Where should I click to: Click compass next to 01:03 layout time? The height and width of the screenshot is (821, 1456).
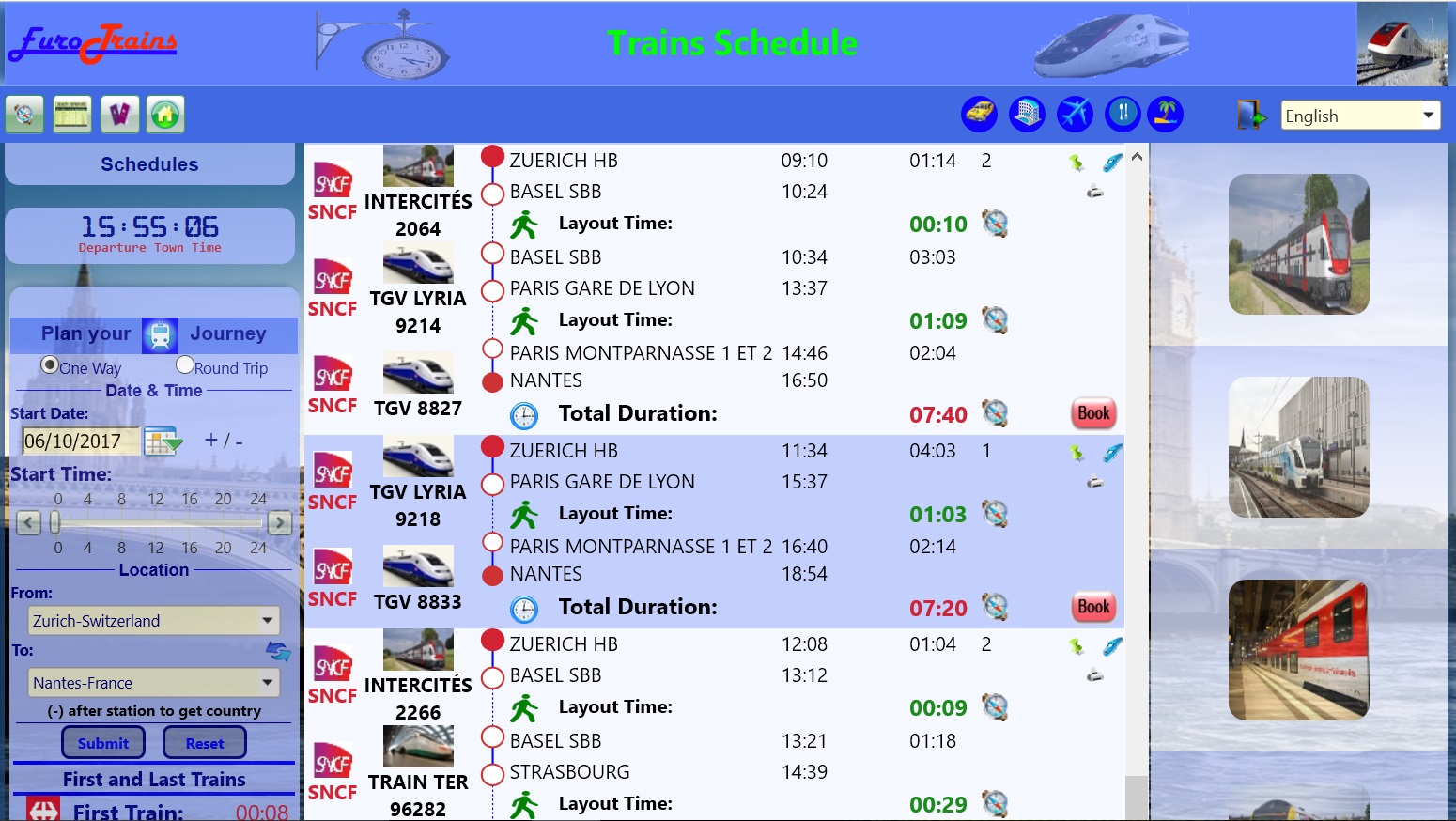[995, 514]
